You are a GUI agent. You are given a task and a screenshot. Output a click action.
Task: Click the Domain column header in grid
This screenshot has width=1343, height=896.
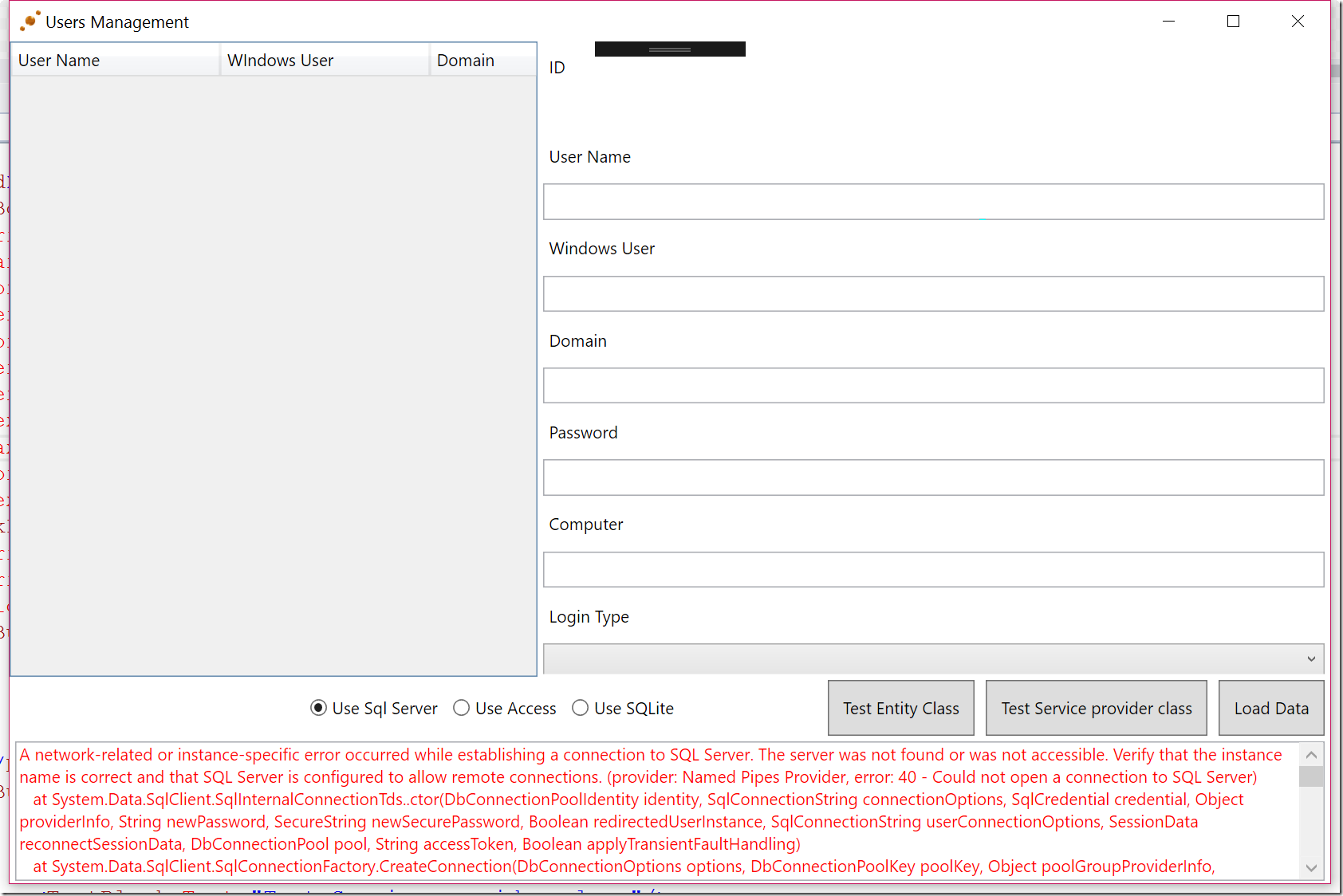[x=482, y=61]
